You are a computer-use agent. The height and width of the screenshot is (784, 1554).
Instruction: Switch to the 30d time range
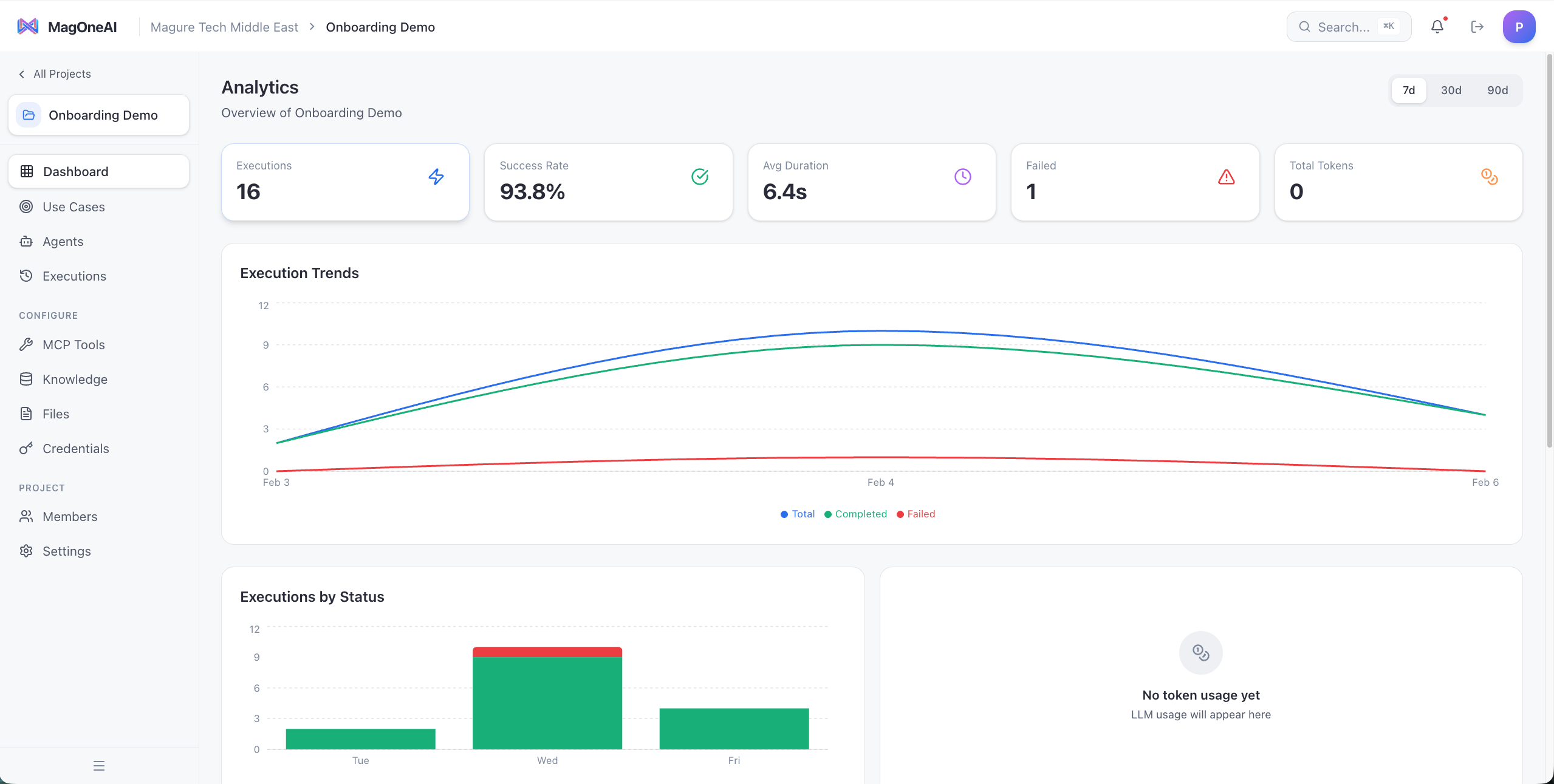pyautogui.click(x=1452, y=90)
